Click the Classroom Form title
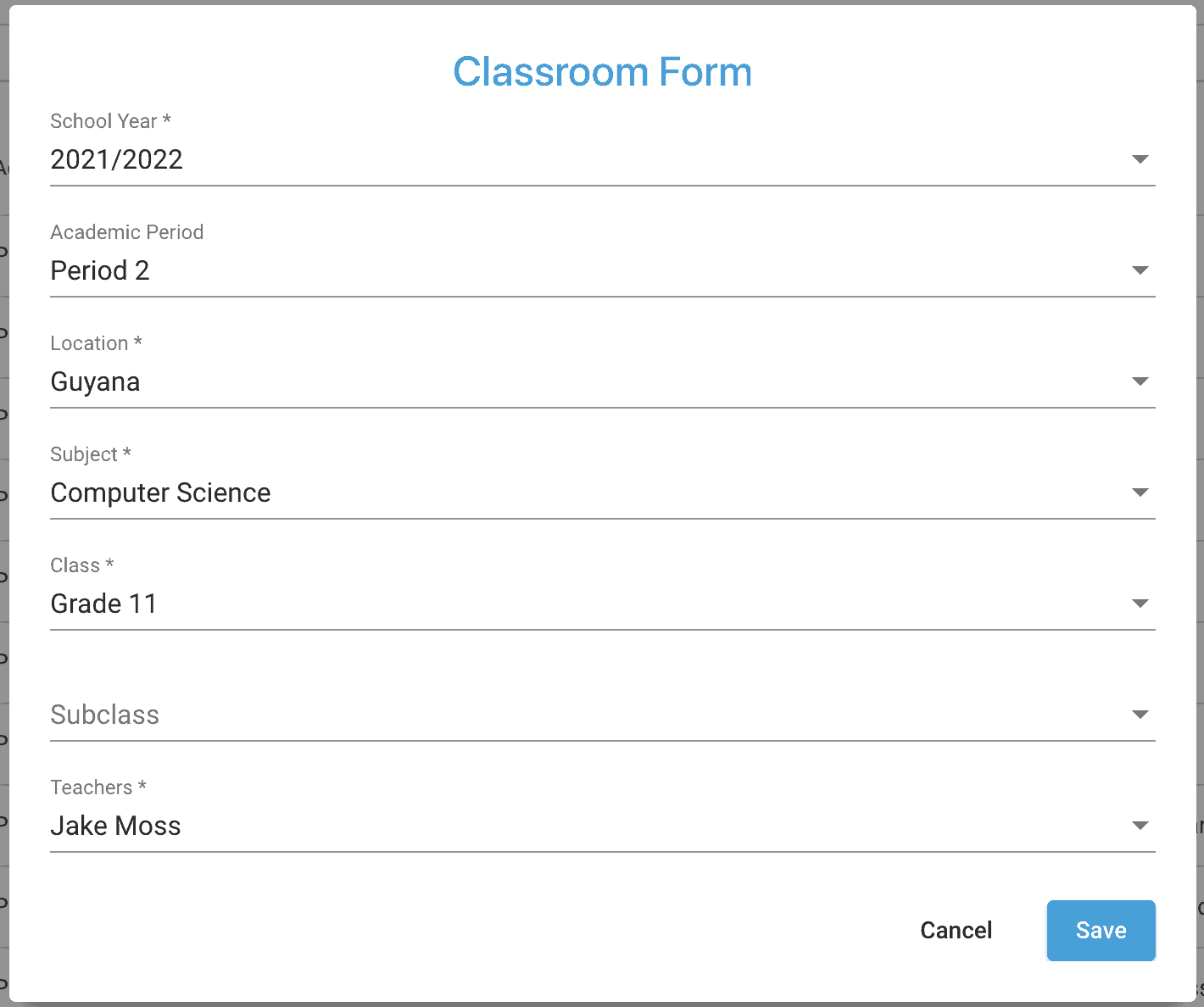The image size is (1204, 1007). click(602, 72)
